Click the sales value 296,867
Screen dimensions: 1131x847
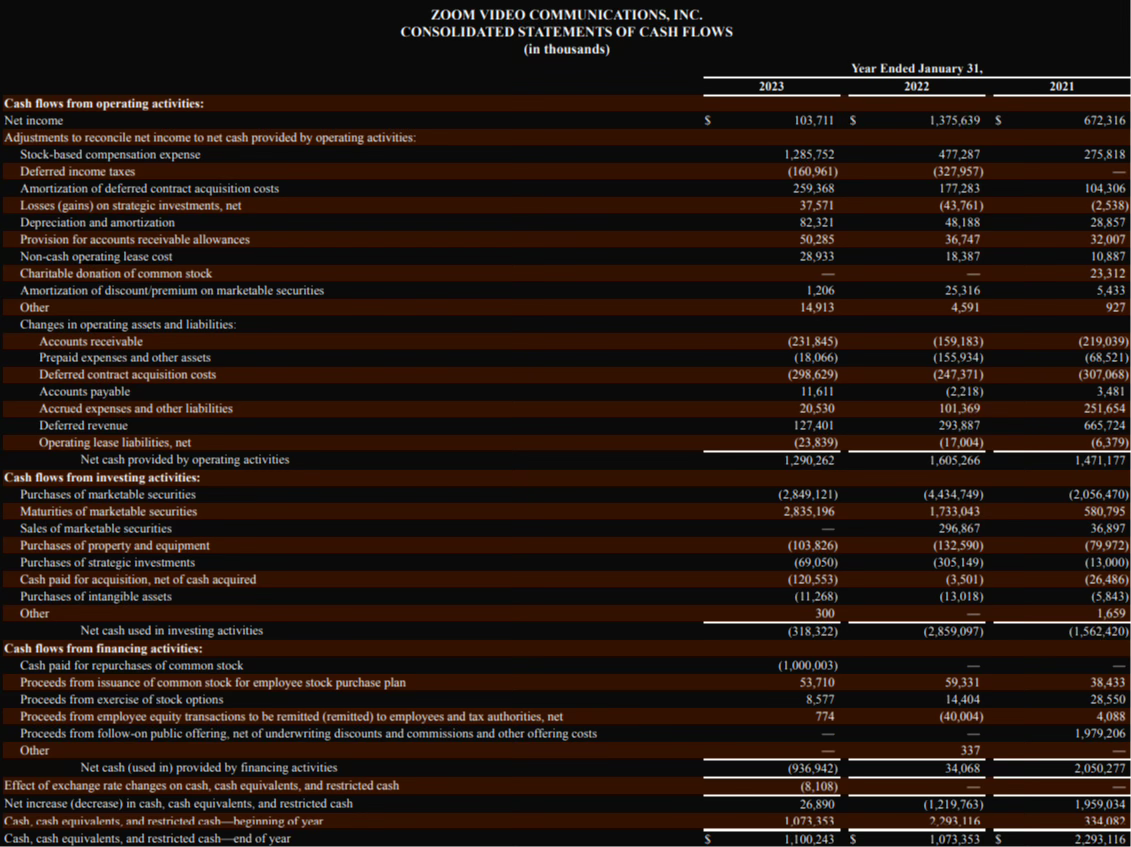pyautogui.click(x=960, y=528)
